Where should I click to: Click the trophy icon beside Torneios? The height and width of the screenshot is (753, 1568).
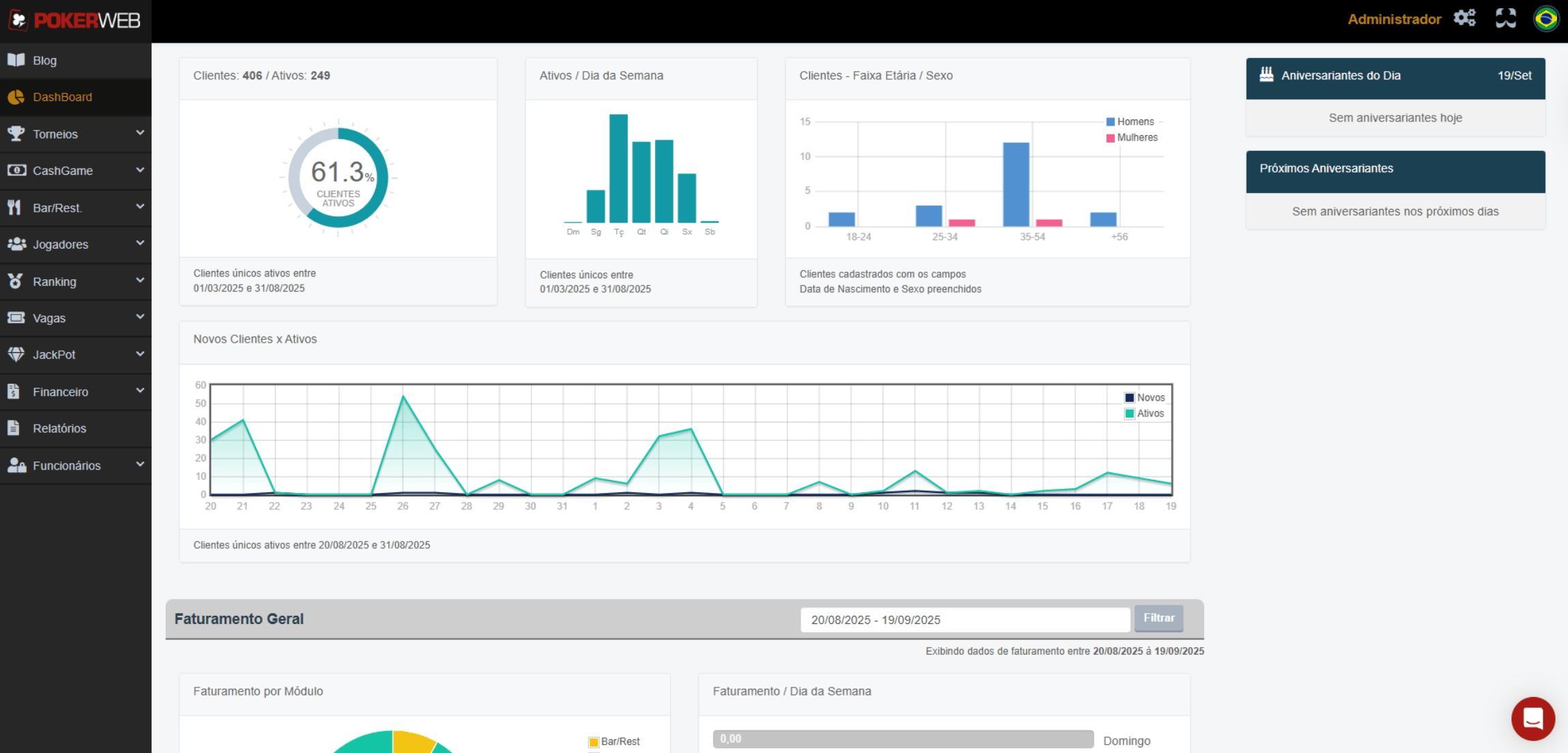coord(16,134)
